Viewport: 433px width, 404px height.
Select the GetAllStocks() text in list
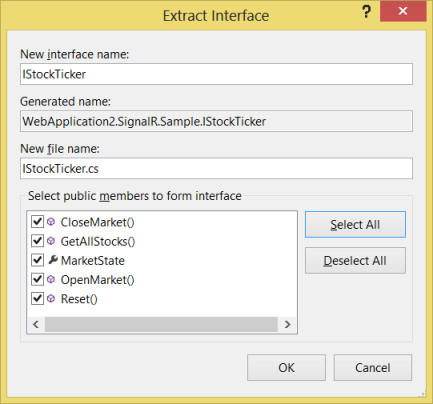(x=98, y=242)
